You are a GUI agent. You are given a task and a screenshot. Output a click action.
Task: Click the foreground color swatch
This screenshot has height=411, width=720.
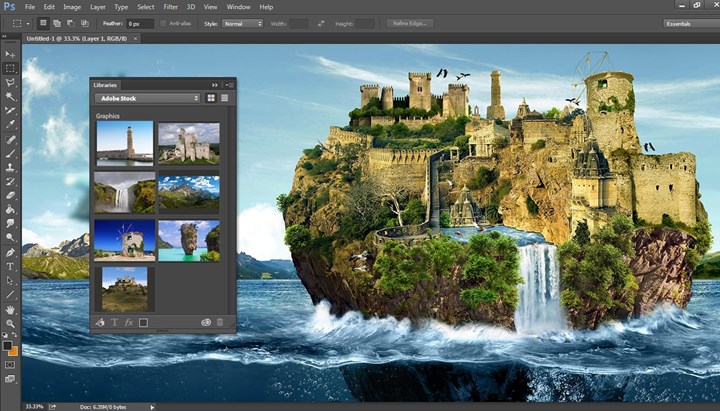tap(8, 346)
